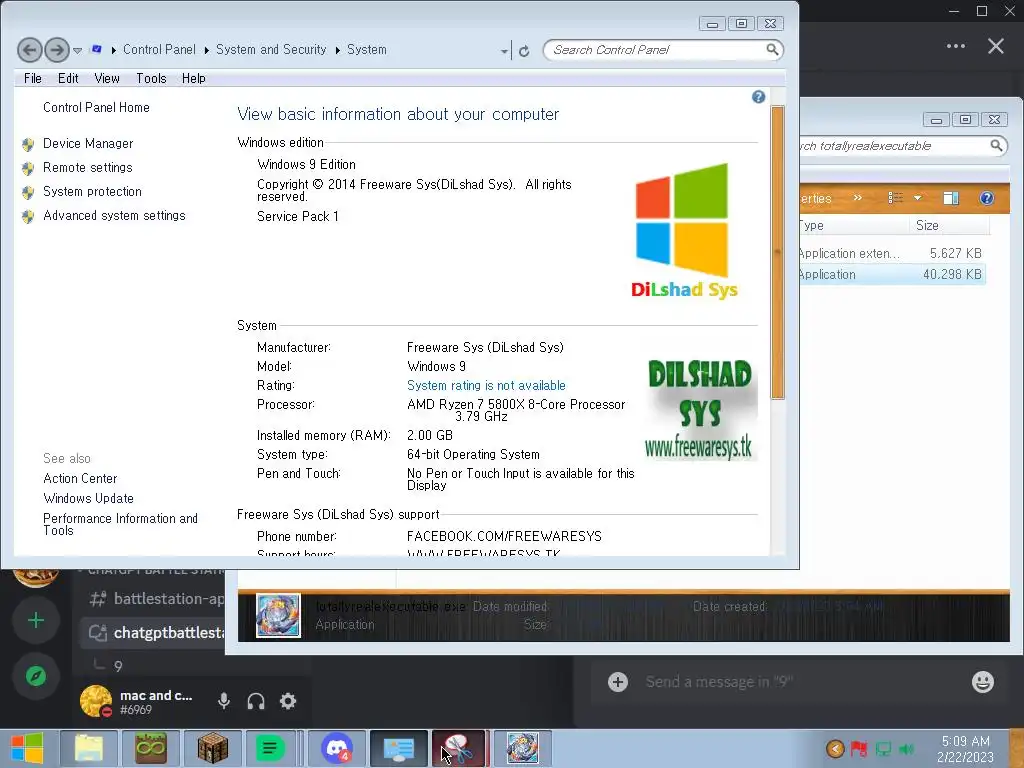Select 'Control Panel' in the address breadcrumb
This screenshot has width=1024, height=768.
tap(159, 50)
